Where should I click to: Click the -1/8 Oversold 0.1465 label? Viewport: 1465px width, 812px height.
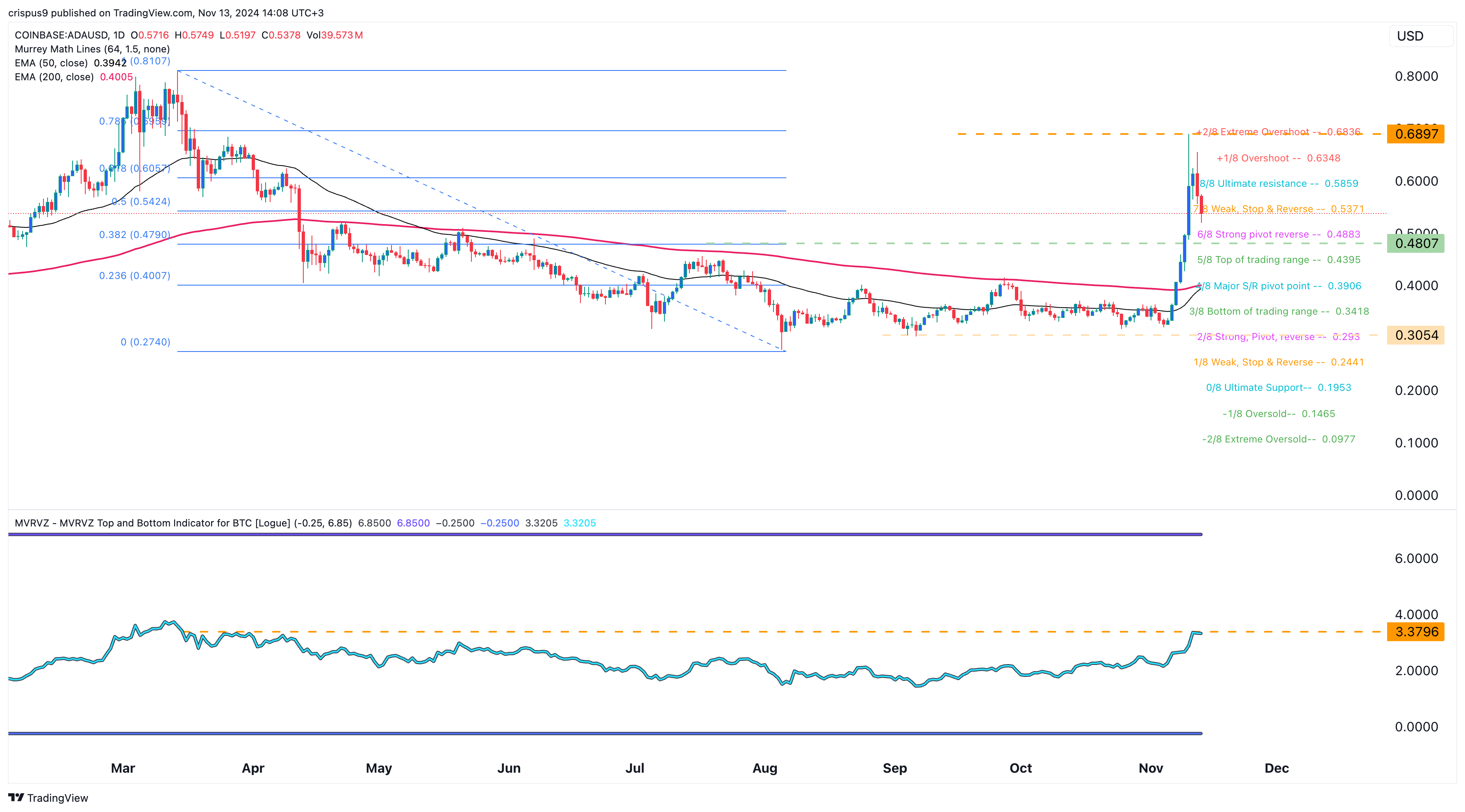[x=1278, y=414]
